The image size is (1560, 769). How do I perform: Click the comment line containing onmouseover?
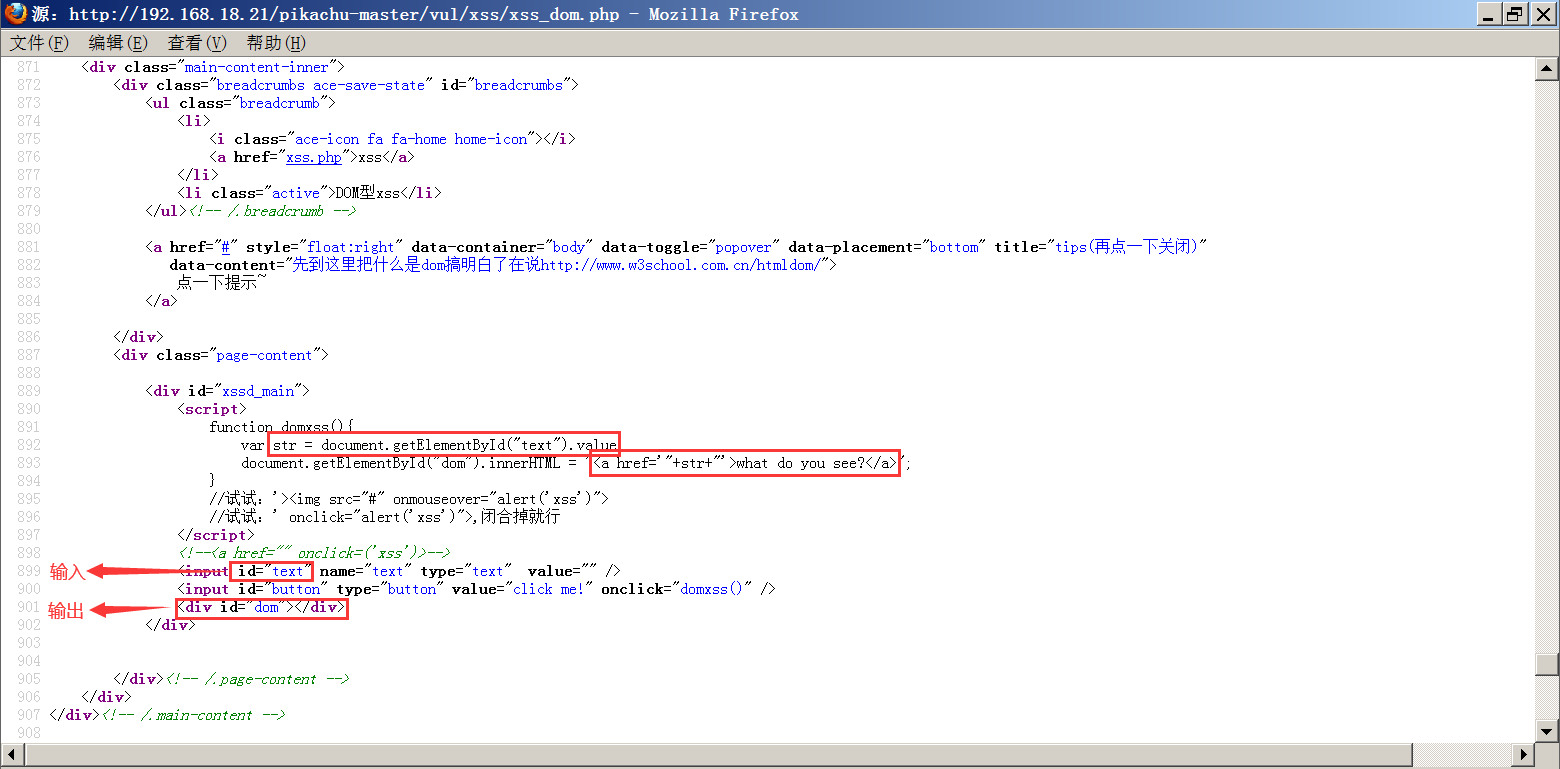pyautogui.click(x=409, y=499)
